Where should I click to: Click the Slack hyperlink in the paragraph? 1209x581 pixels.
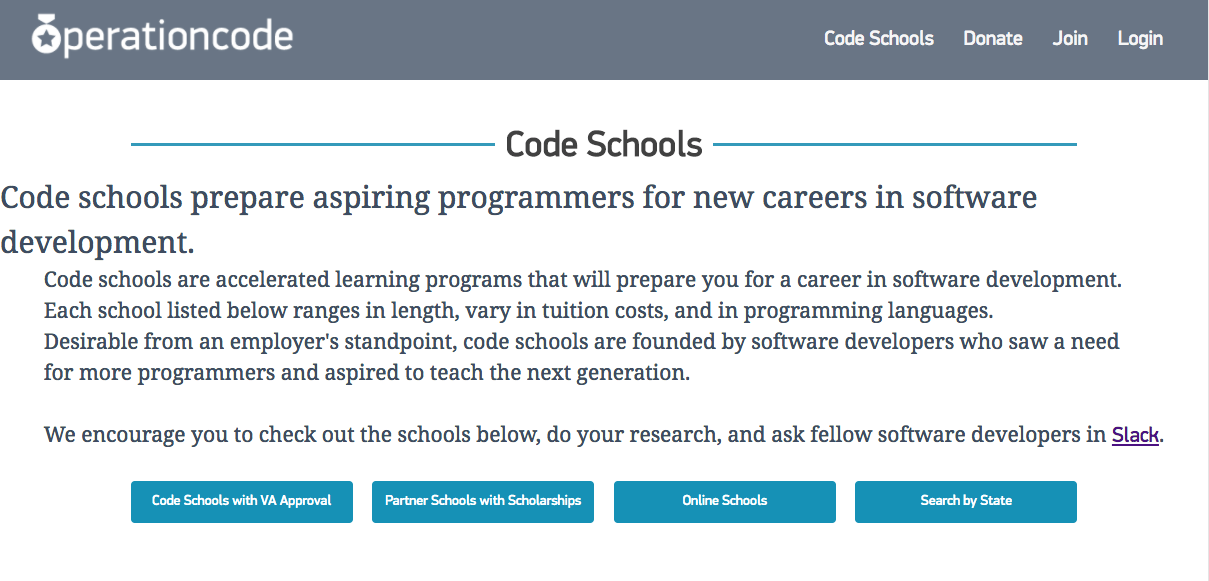[x=1135, y=435]
